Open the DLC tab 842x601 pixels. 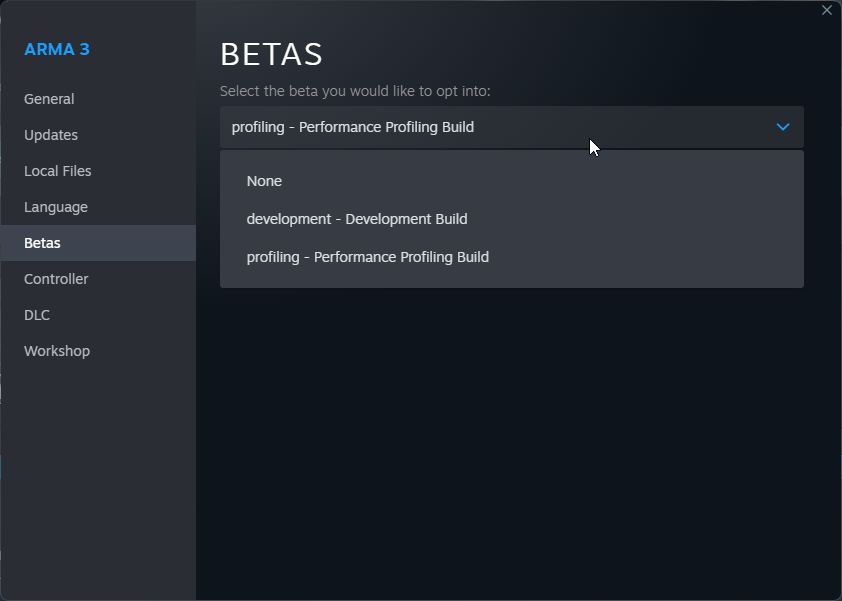[x=98, y=315]
